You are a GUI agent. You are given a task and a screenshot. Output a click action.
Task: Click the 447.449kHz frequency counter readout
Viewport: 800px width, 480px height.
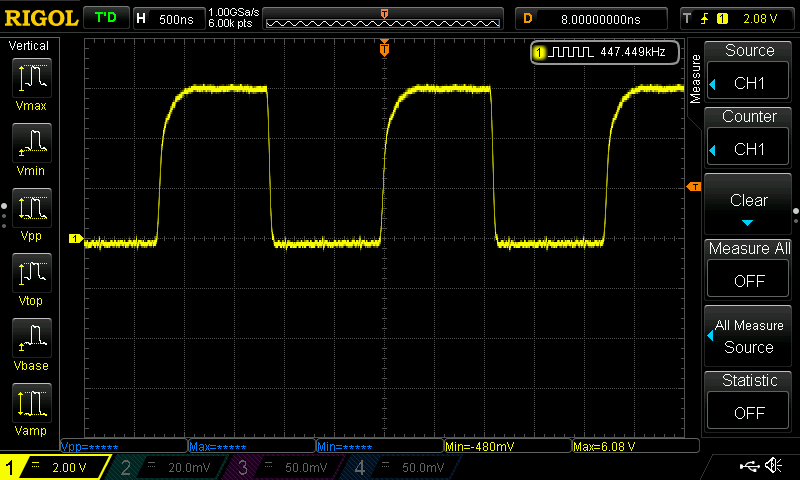click(x=605, y=52)
